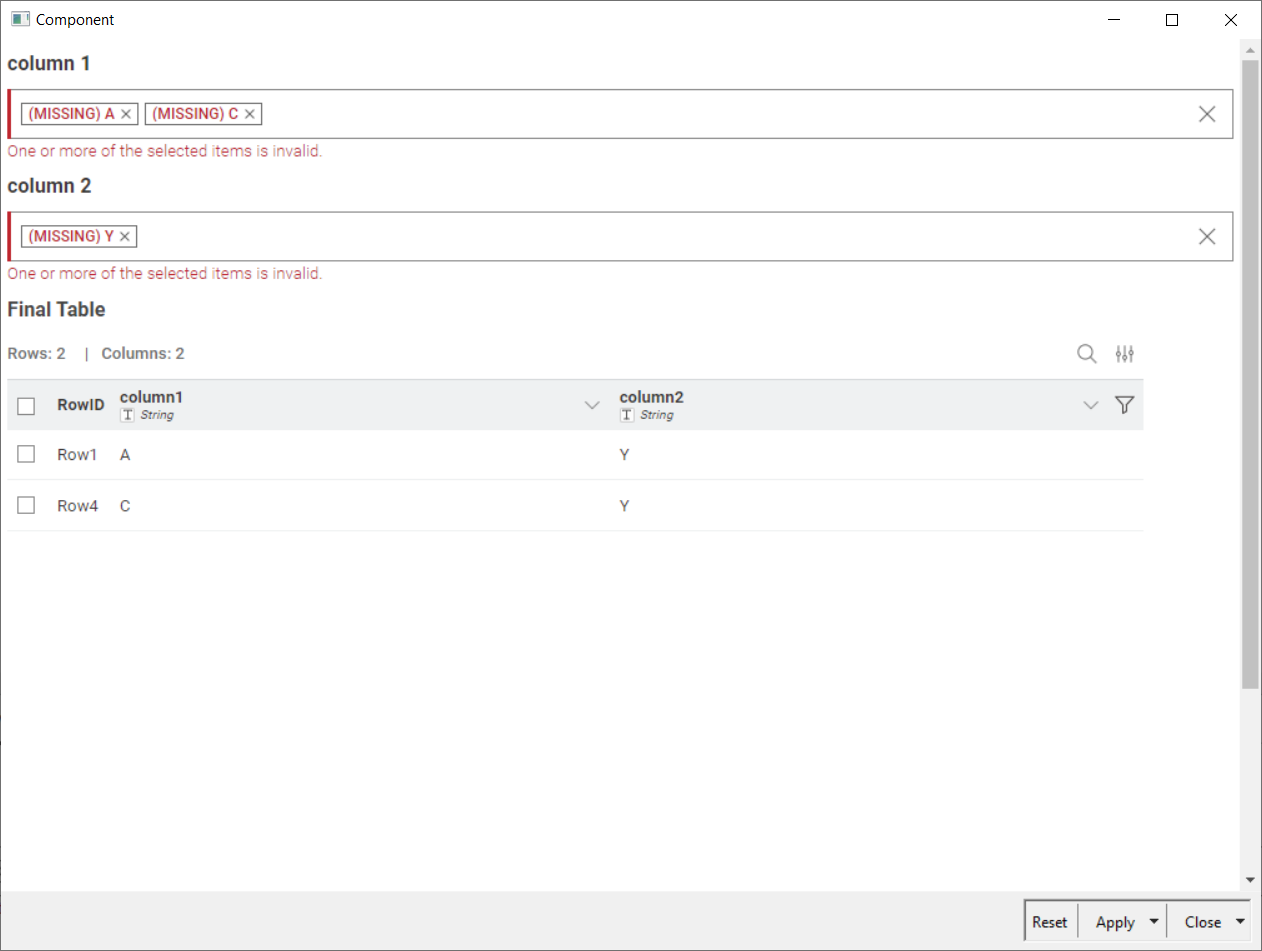Select the Row1 checkbox
This screenshot has height=951, width=1262.
point(26,454)
